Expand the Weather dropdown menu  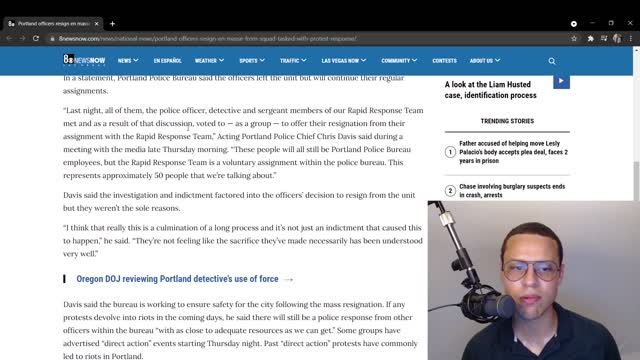tap(209, 60)
